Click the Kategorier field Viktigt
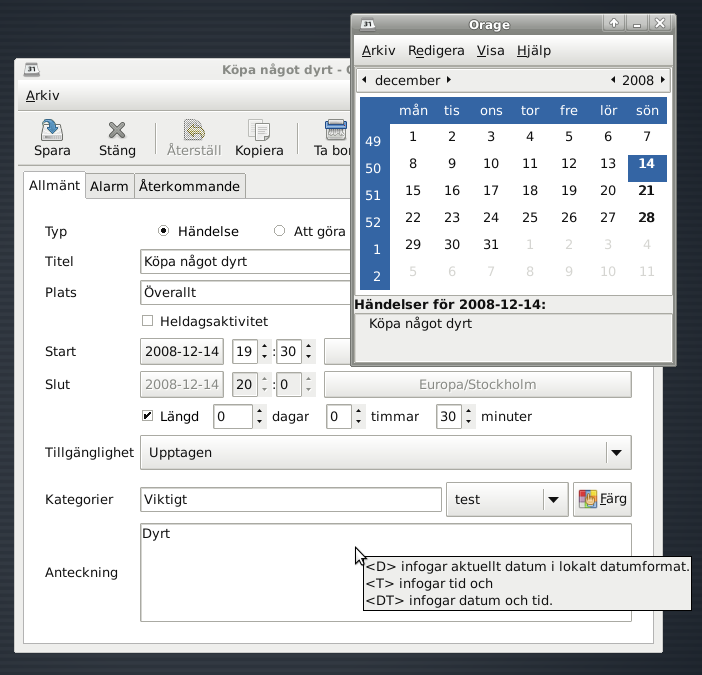 point(291,500)
